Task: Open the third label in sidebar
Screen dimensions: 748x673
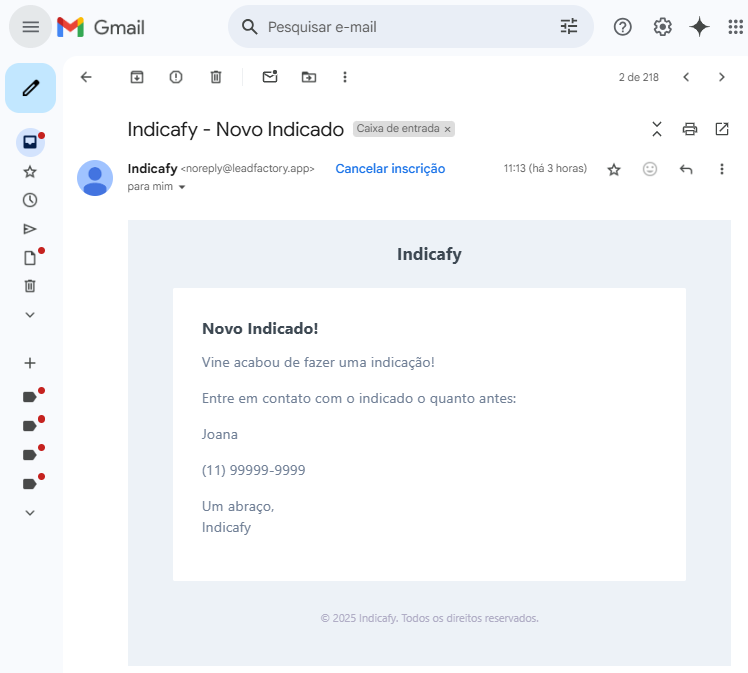Action: tap(30, 455)
